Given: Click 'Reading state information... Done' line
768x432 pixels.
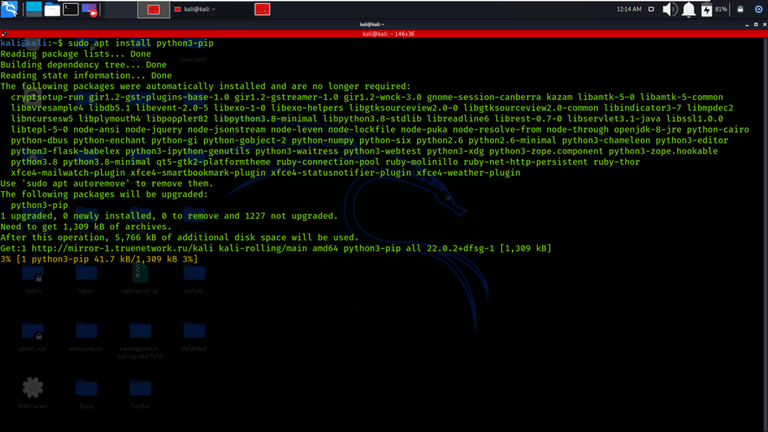Looking at the screenshot, I should (x=86, y=75).
